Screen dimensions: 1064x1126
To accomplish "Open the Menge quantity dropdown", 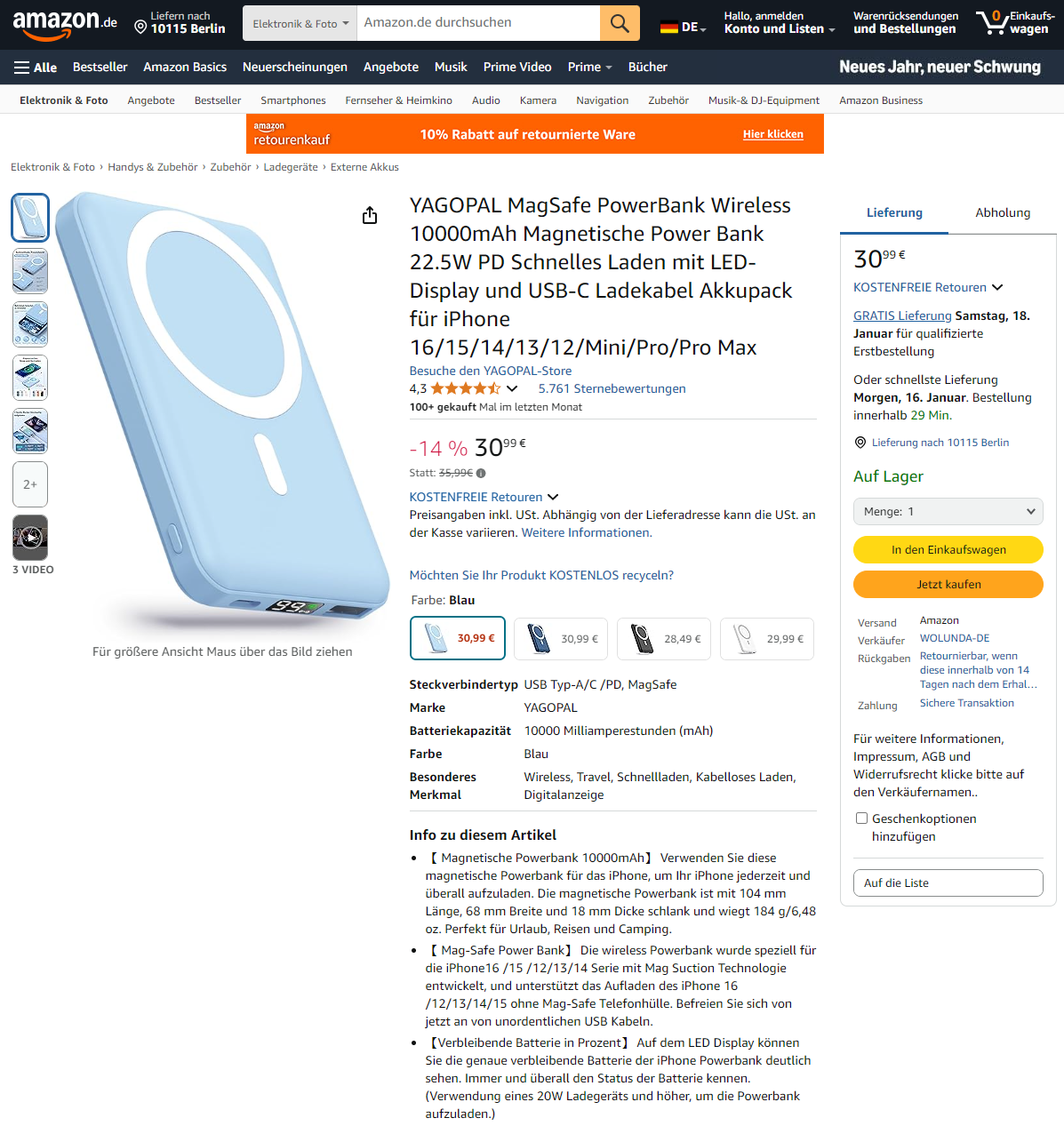I will point(948,512).
